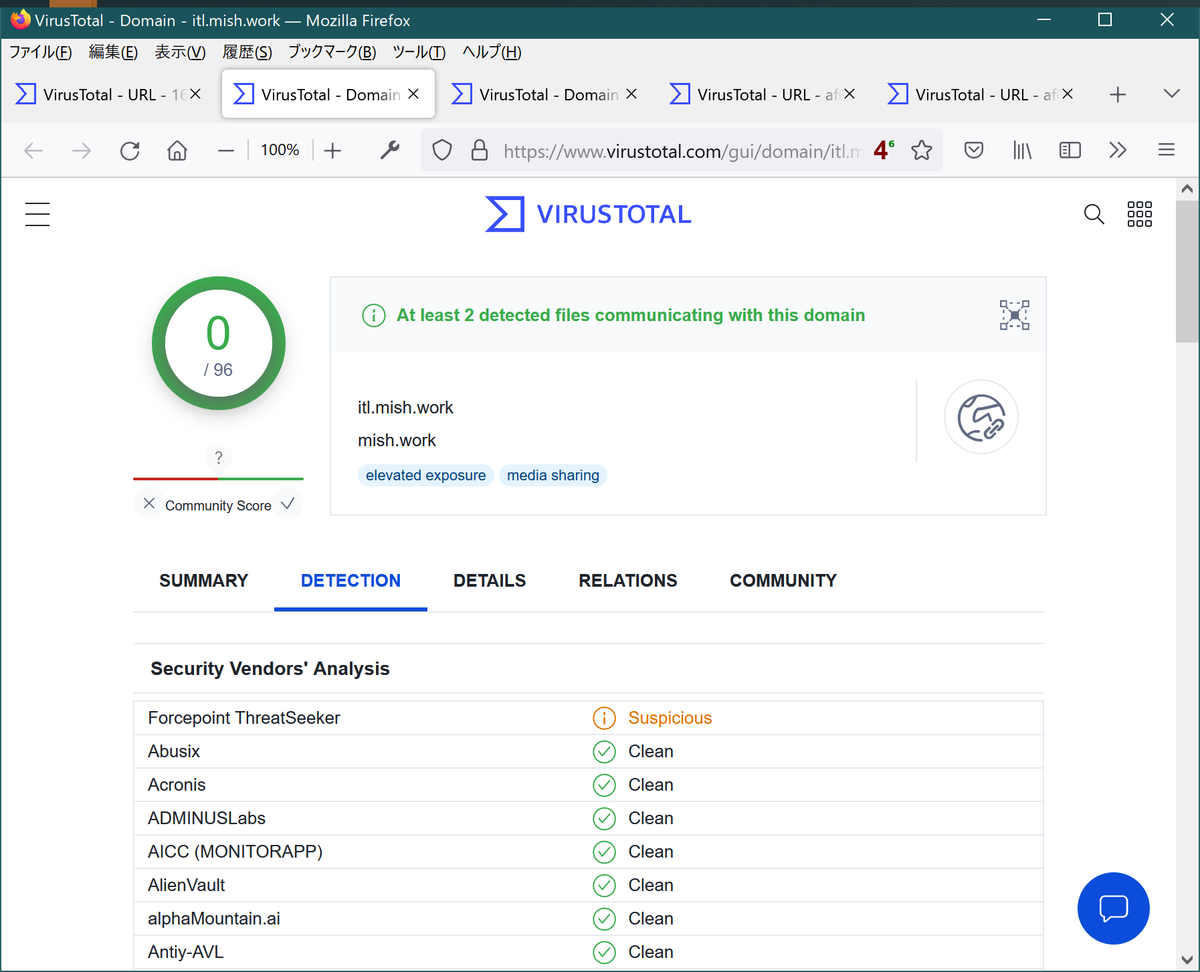Open the Pocket save icon
Screen dimensions: 1200x972
(x=974, y=150)
